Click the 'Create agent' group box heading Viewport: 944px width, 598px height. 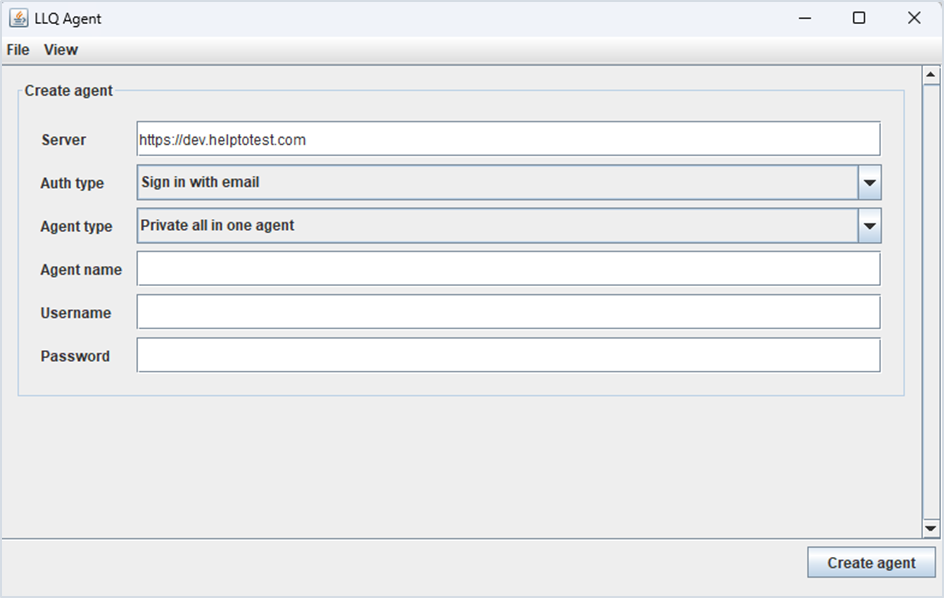(69, 91)
